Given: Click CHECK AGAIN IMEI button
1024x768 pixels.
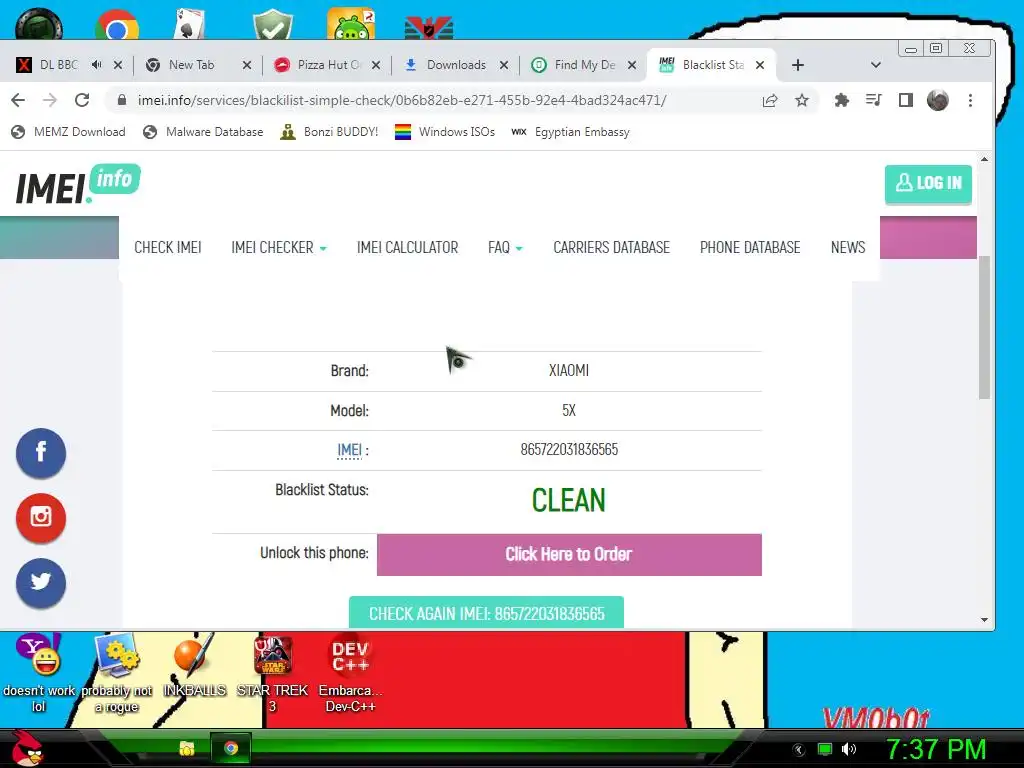Looking at the screenshot, I should coord(486,613).
